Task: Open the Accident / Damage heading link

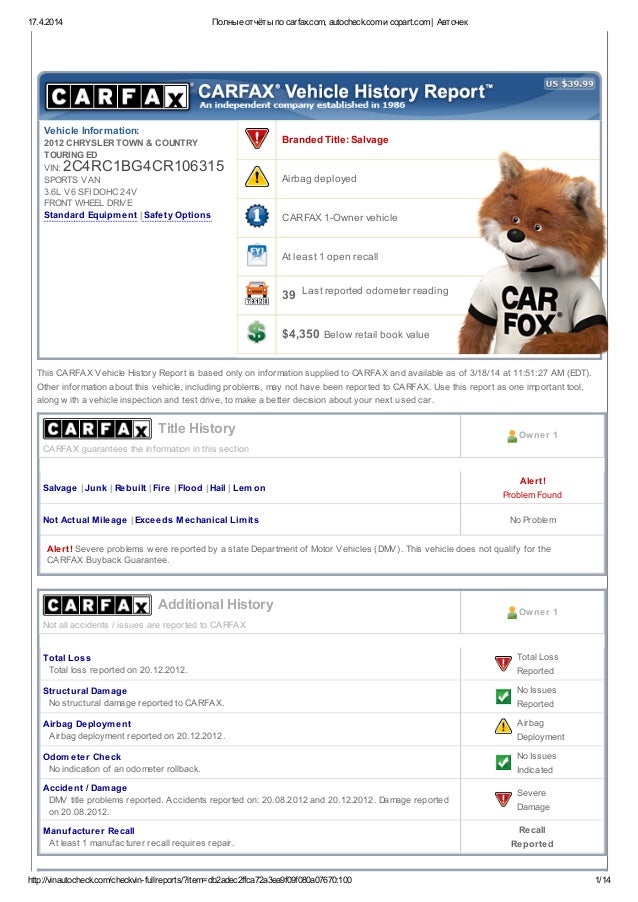Action: [85, 788]
